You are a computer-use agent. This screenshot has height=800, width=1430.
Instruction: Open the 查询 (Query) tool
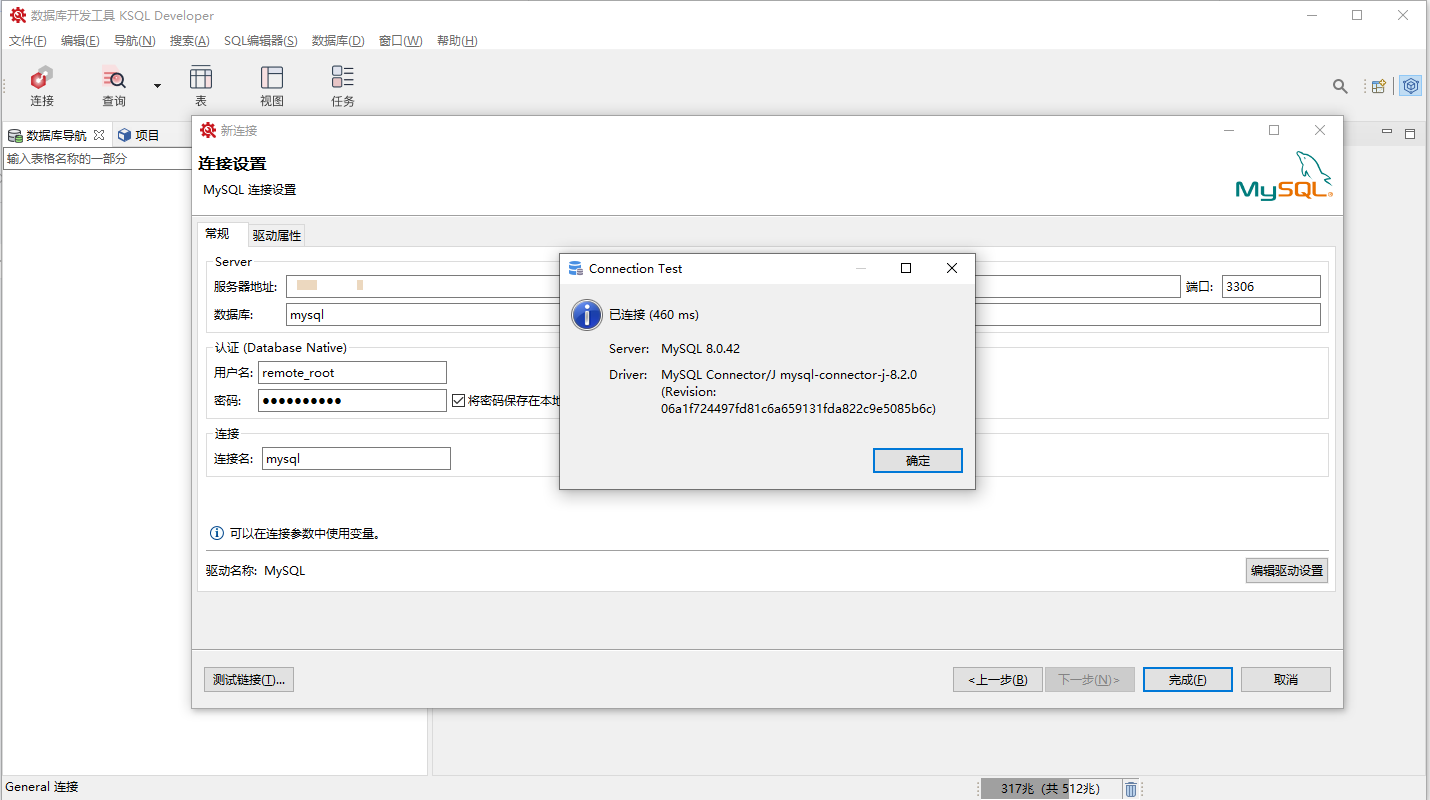tap(114, 86)
